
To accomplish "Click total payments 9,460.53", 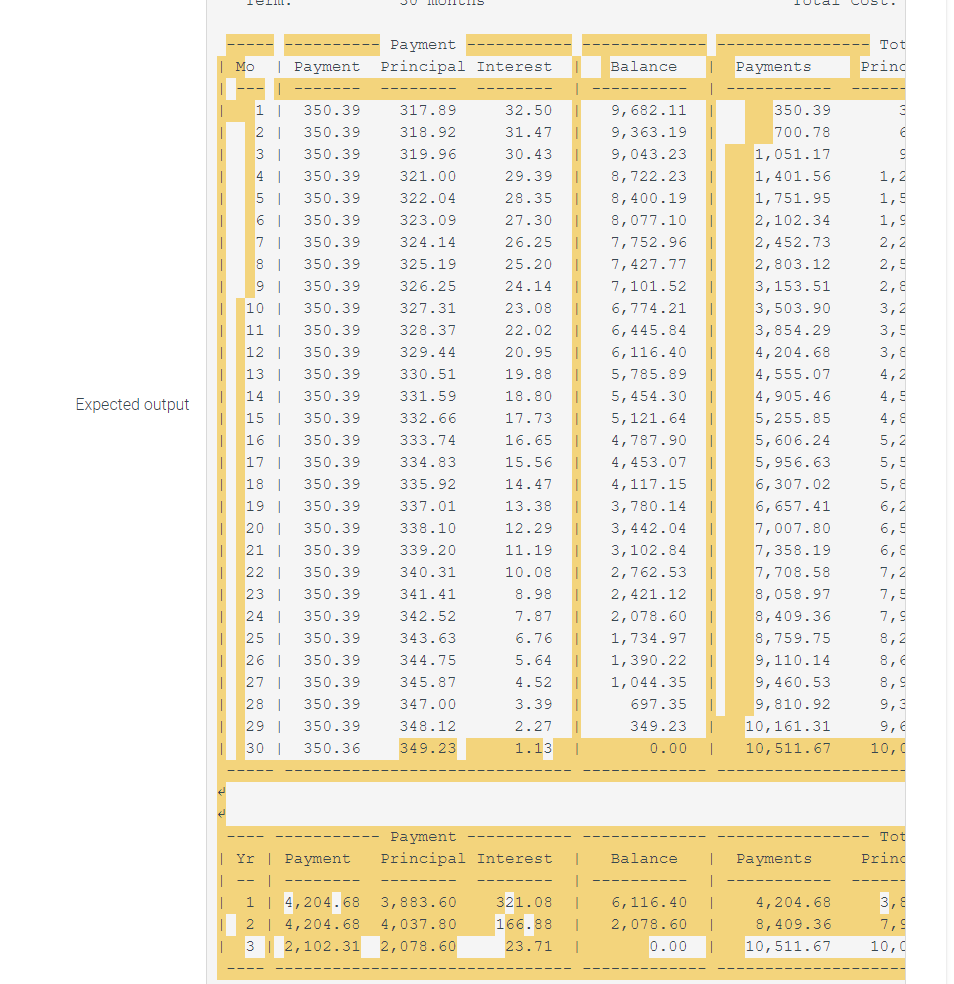I will tap(793, 682).
